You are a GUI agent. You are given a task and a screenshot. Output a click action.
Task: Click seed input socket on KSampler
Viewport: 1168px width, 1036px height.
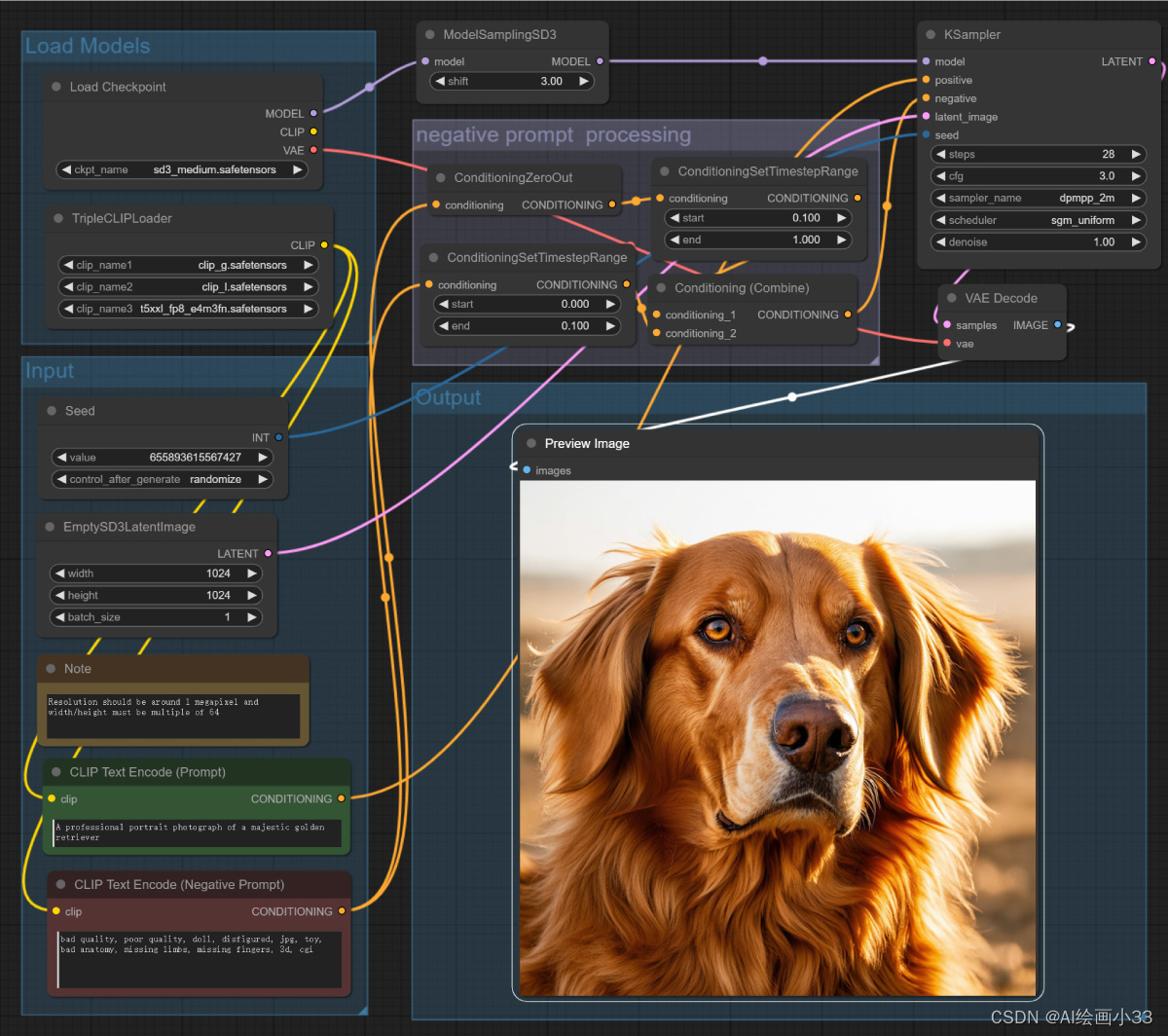point(926,135)
